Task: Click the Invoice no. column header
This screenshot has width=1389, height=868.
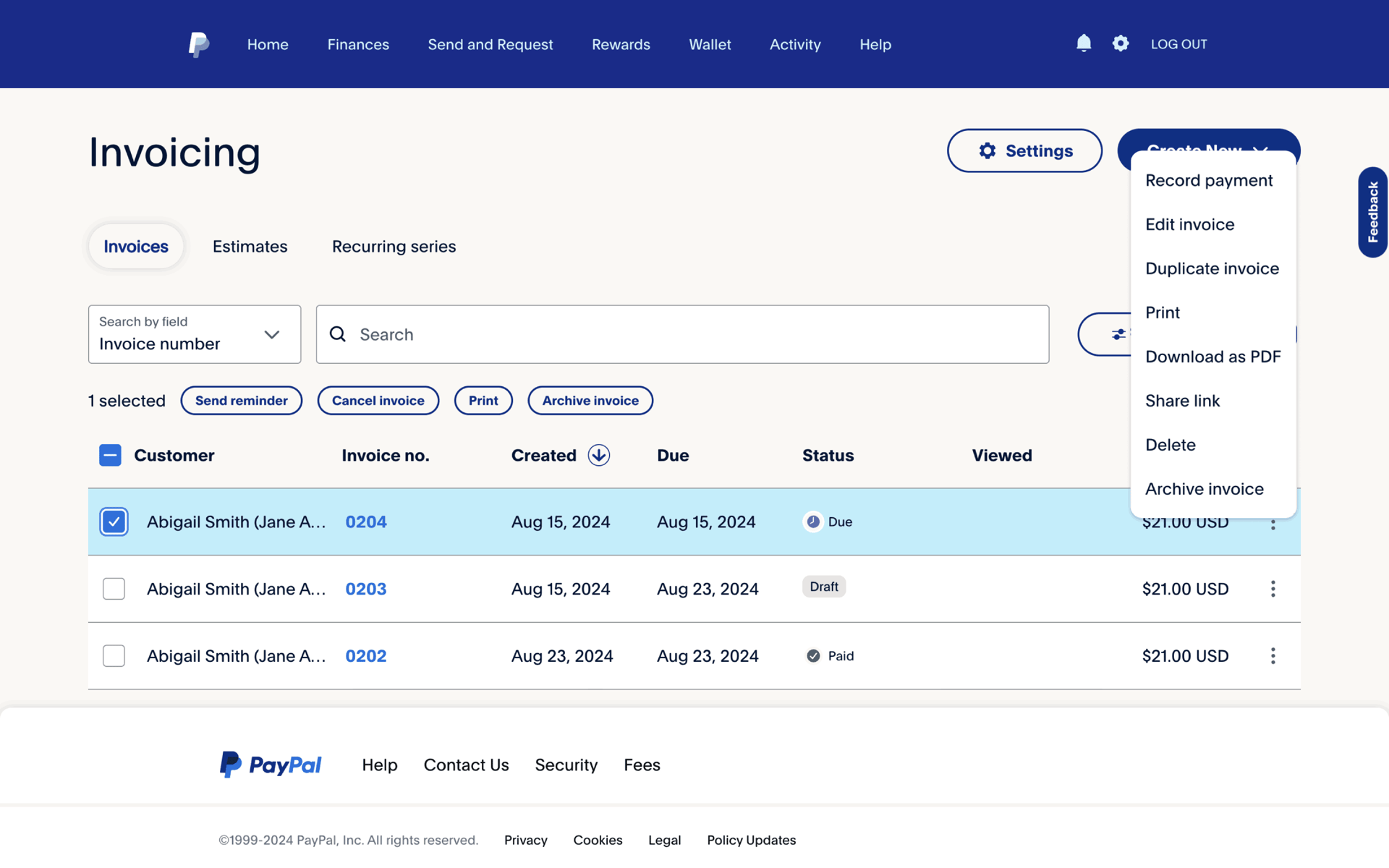Action: pyautogui.click(x=386, y=455)
